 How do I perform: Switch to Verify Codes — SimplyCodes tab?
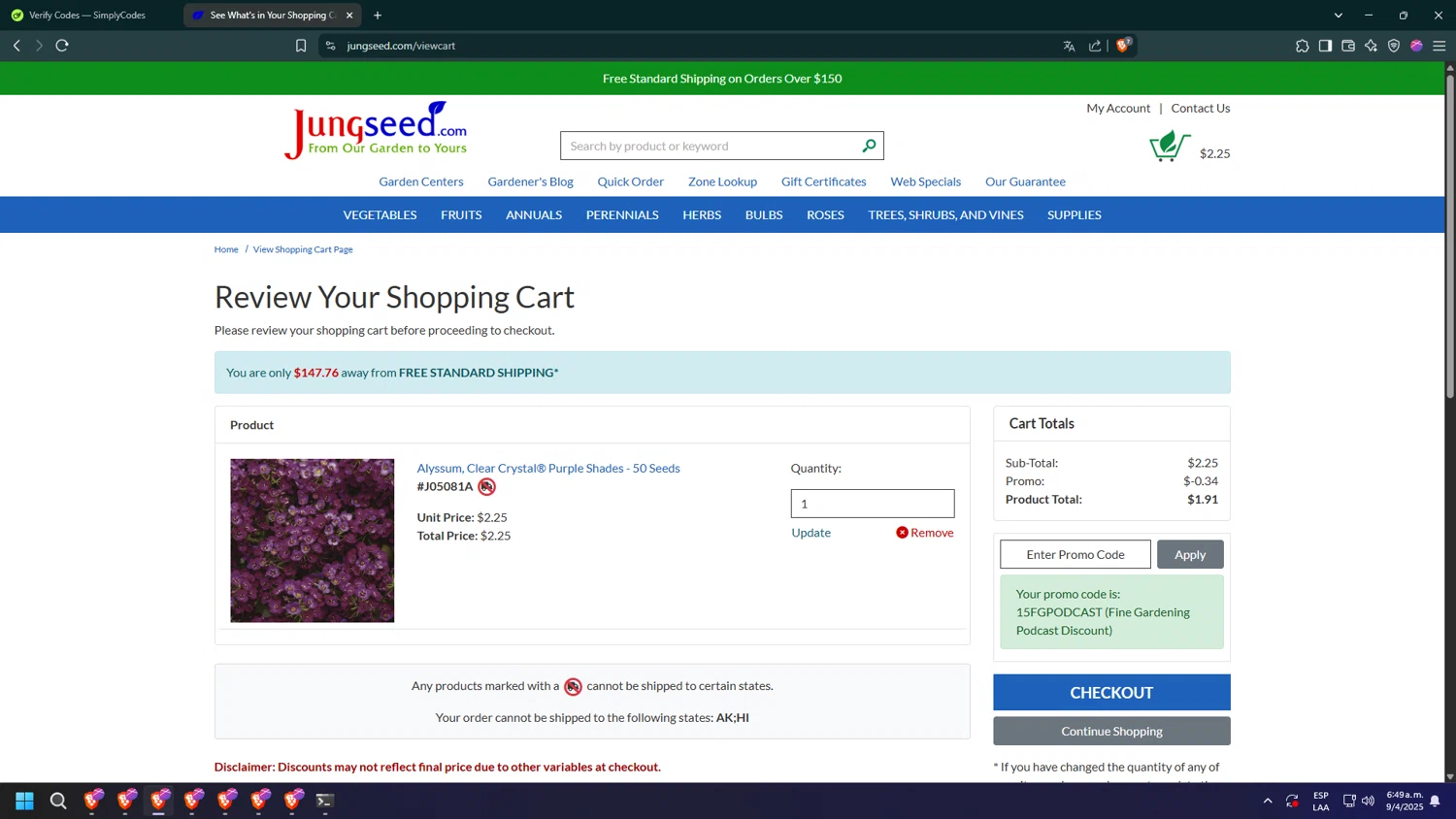87,16
